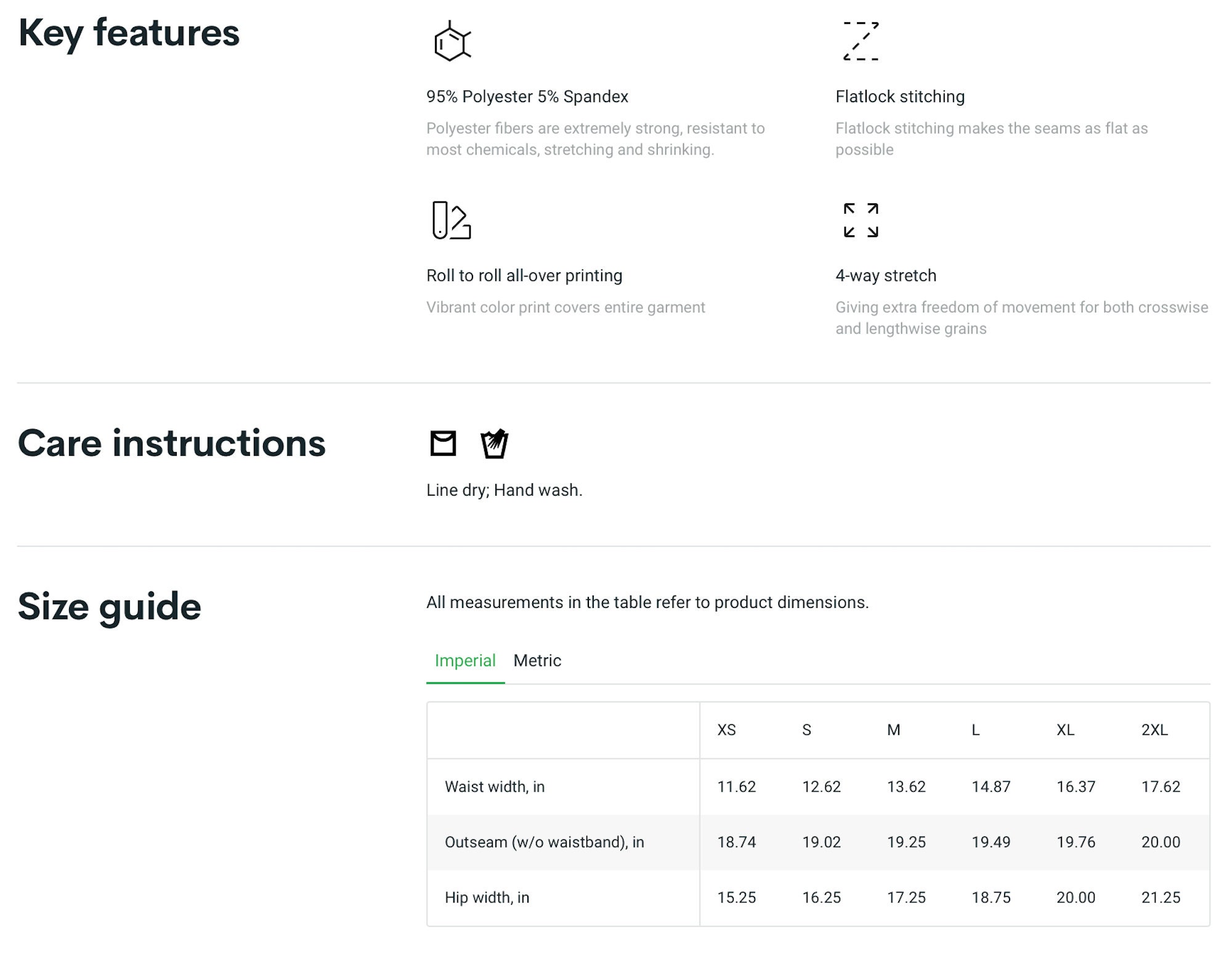Click waist width value 14.87
Image resolution: width=1232 pixels, height=959 pixels.
click(991, 787)
